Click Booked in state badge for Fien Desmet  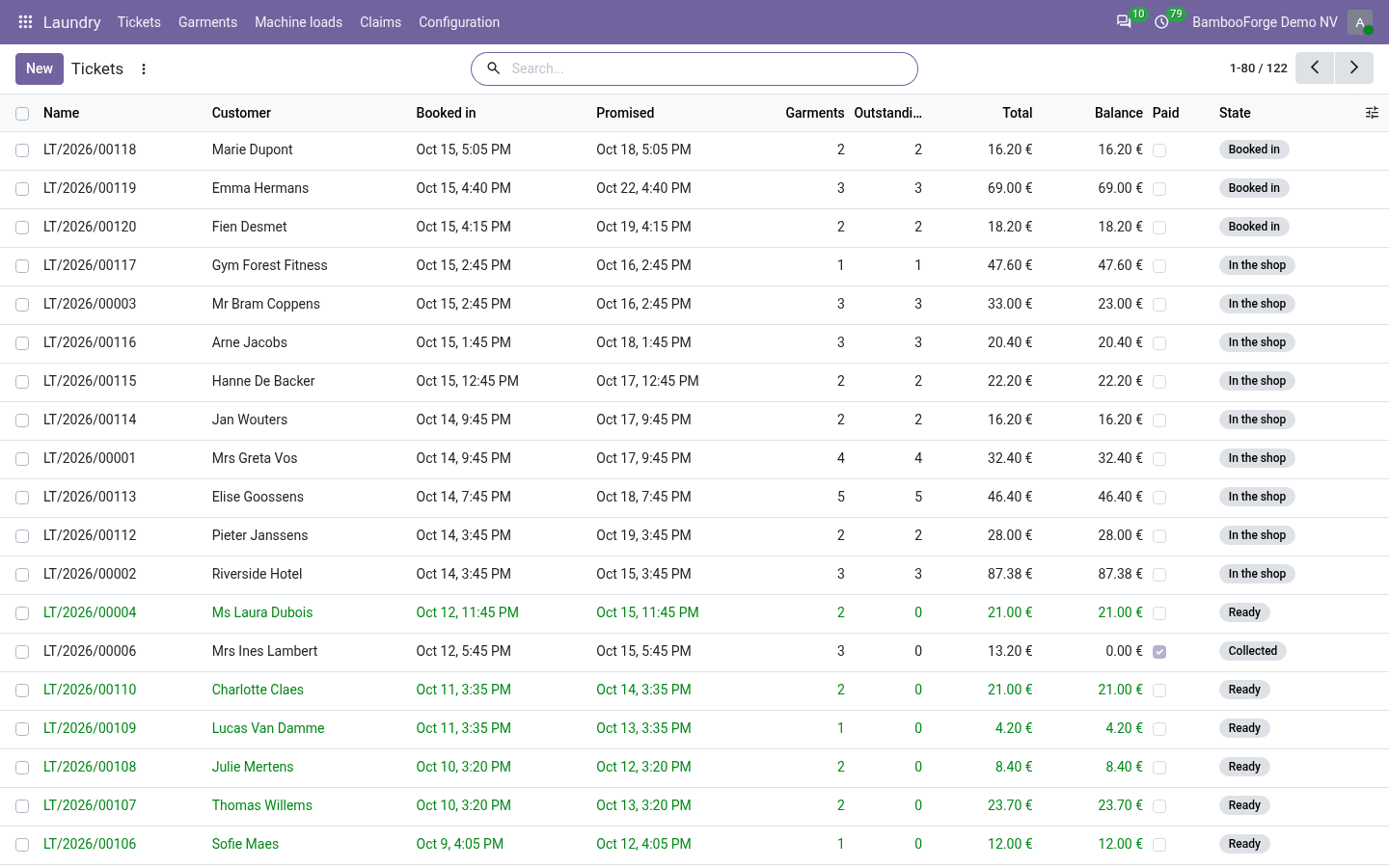(x=1254, y=227)
